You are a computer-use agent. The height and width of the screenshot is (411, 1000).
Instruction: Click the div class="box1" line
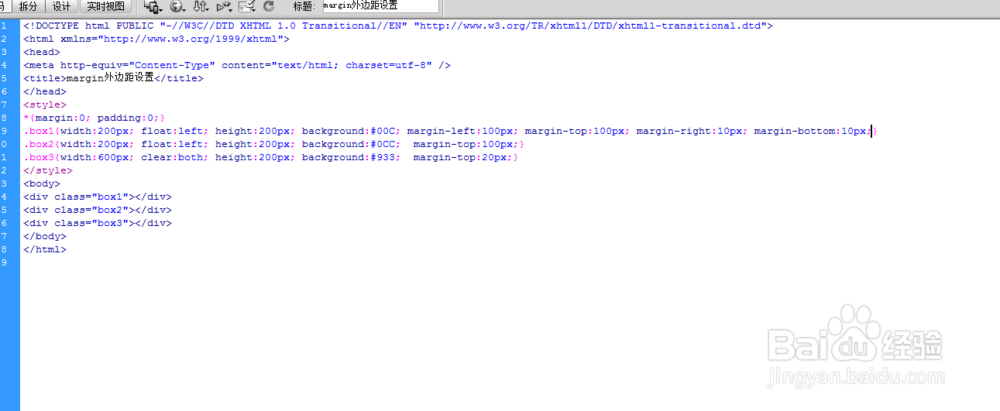pyautogui.click(x=98, y=197)
